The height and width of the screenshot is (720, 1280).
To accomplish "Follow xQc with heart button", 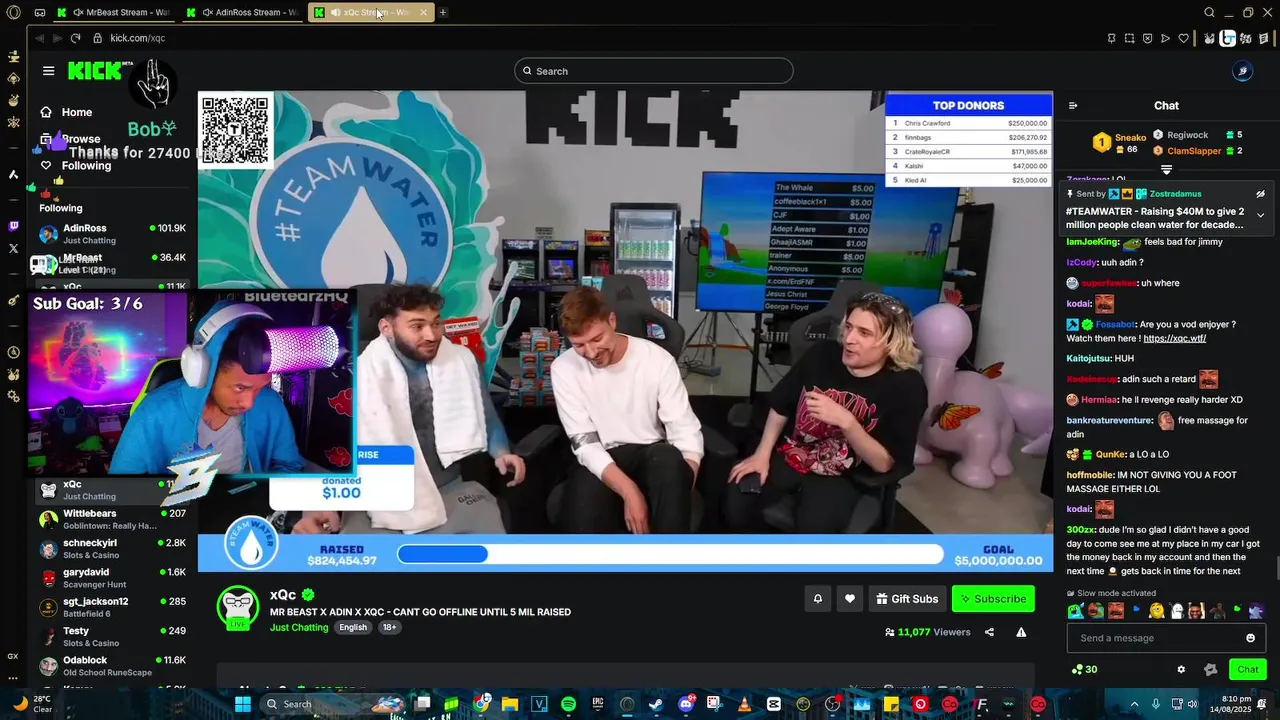I will [x=849, y=599].
